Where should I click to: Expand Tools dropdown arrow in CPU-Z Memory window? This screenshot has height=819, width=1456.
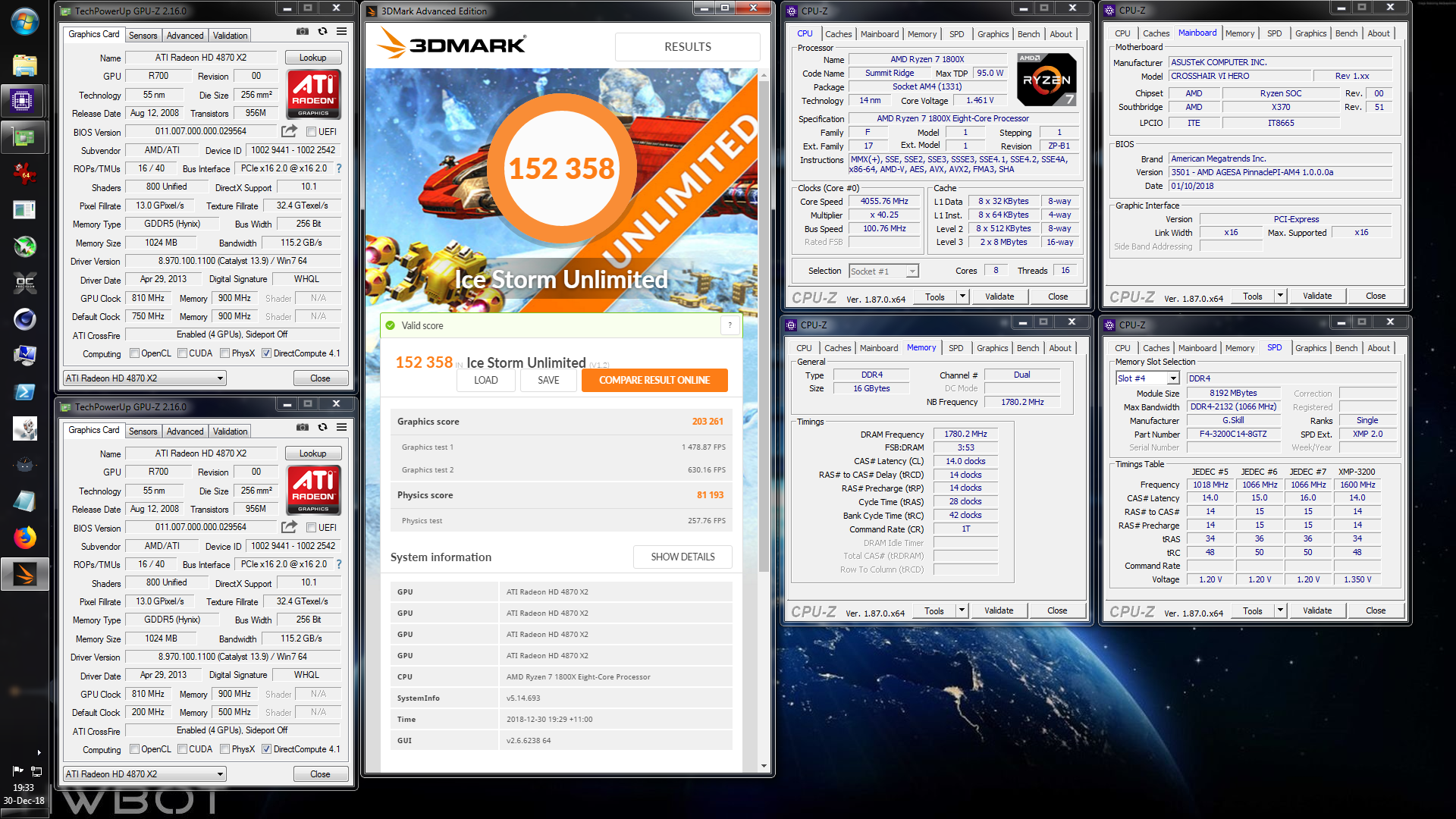[962, 610]
